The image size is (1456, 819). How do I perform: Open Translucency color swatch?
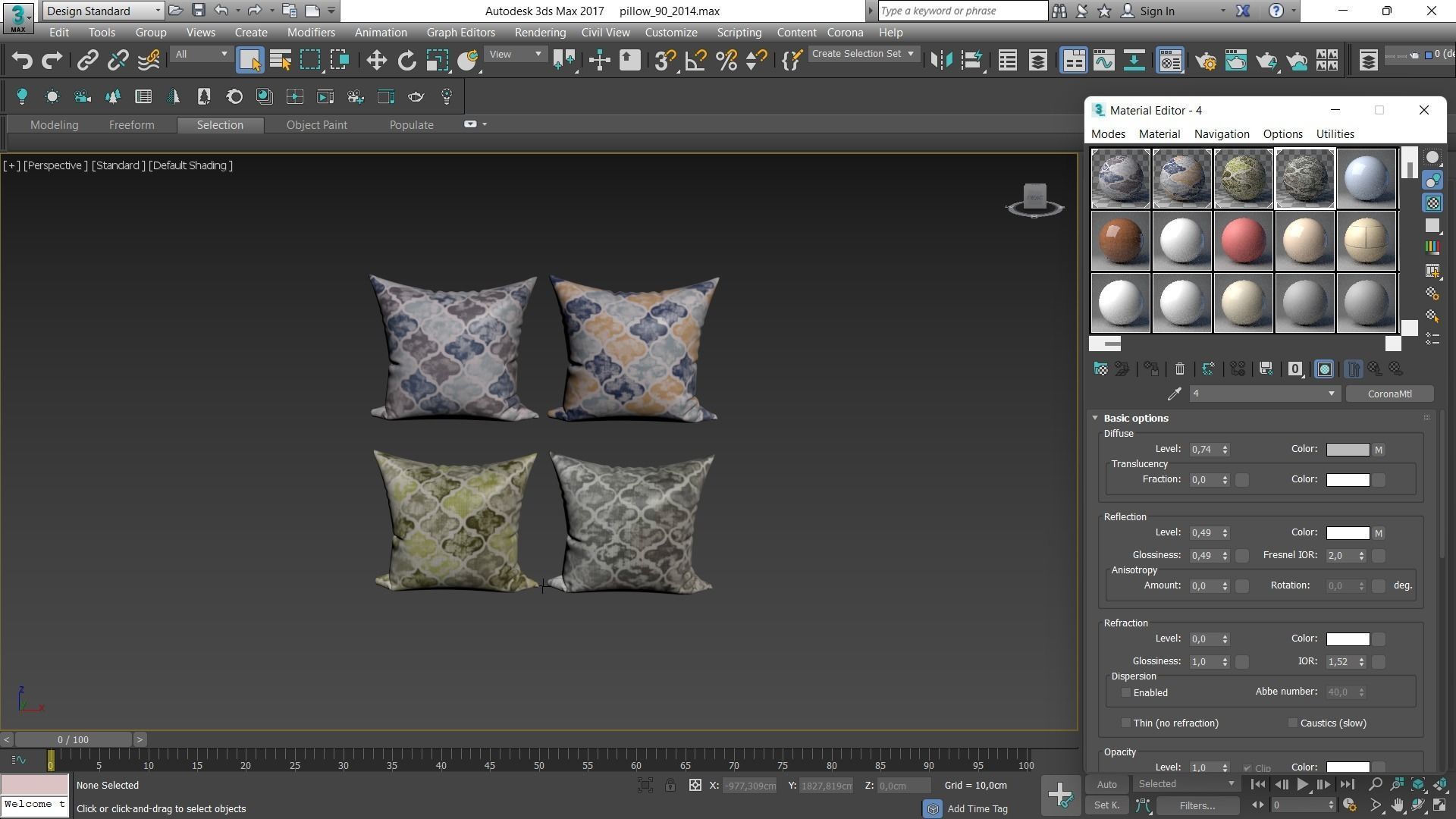point(1348,480)
